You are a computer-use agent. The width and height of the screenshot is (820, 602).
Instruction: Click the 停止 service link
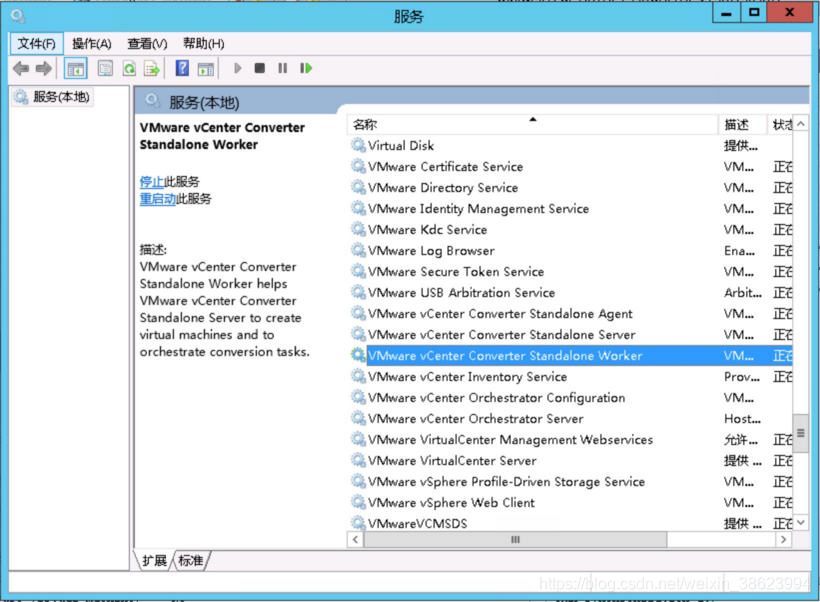[152, 181]
